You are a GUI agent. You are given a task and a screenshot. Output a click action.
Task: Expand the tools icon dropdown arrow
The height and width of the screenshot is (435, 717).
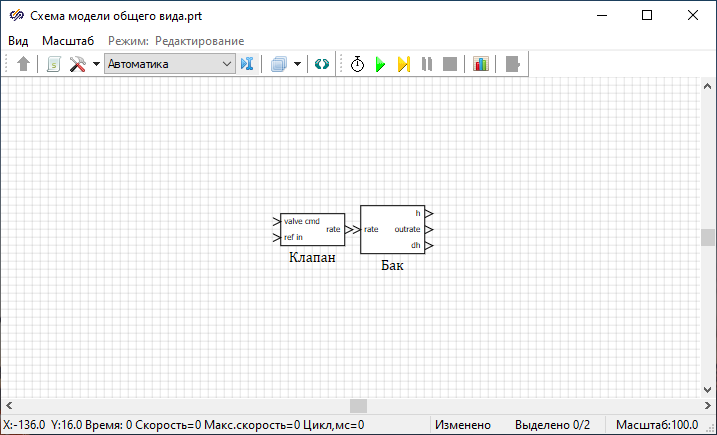pos(96,64)
